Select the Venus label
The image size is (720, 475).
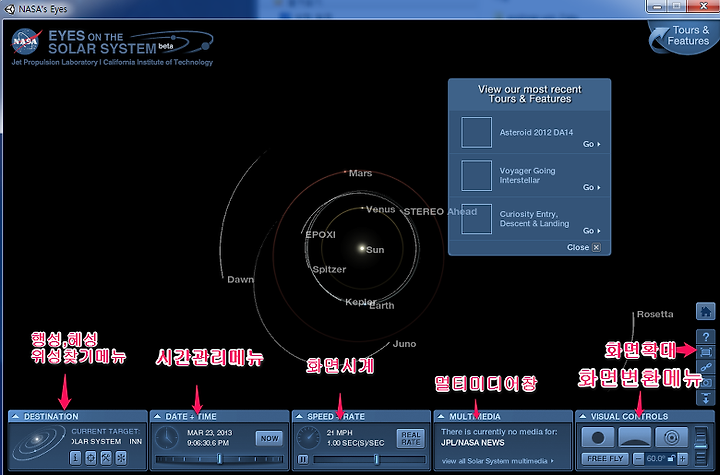tap(381, 209)
